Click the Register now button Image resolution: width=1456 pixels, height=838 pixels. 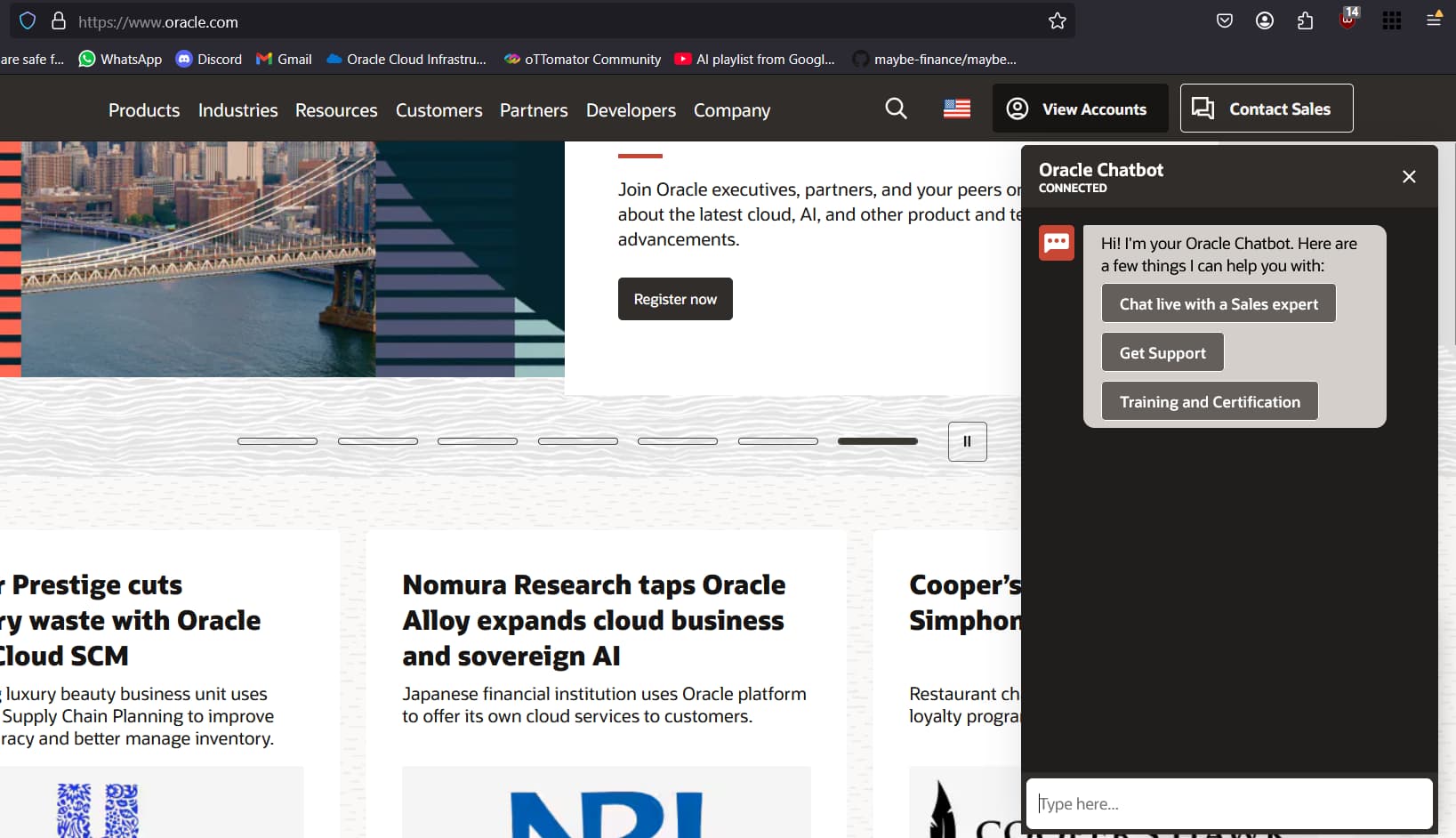[675, 299]
